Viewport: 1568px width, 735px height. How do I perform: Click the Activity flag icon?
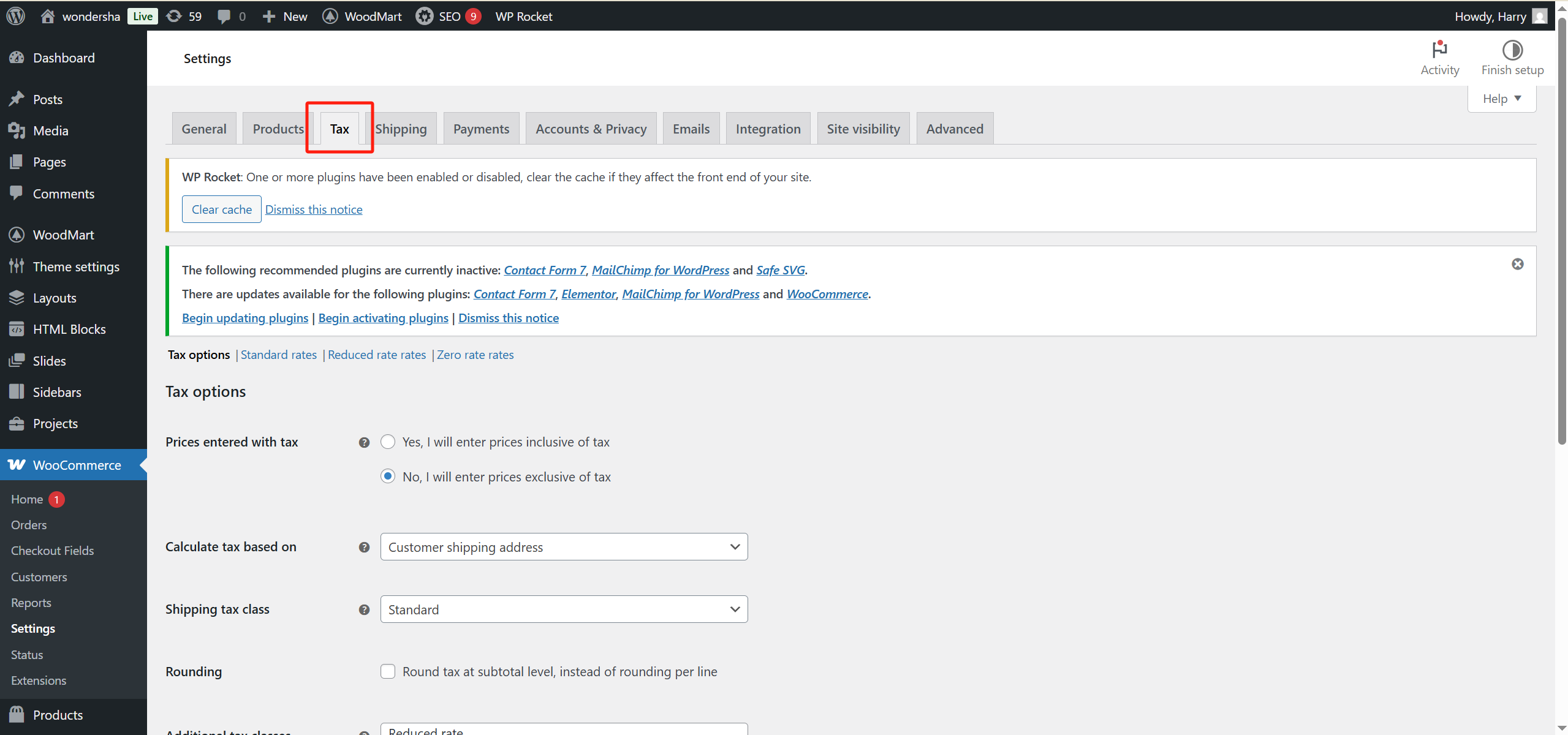[1439, 51]
